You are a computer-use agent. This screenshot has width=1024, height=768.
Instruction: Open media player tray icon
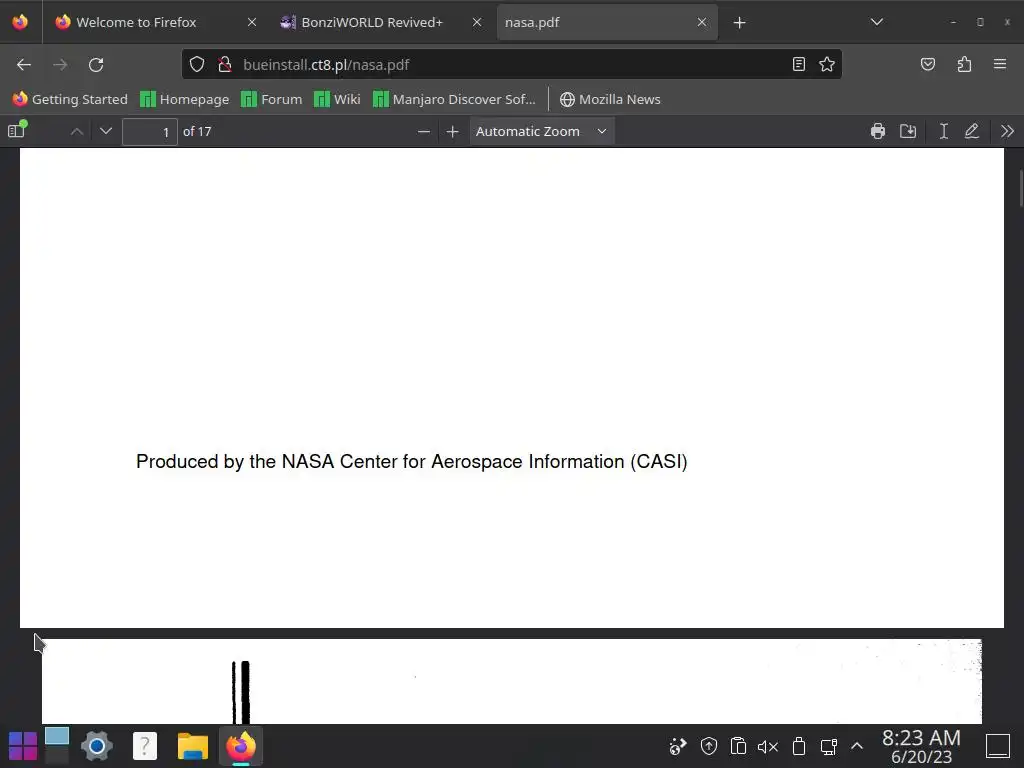click(x=678, y=746)
